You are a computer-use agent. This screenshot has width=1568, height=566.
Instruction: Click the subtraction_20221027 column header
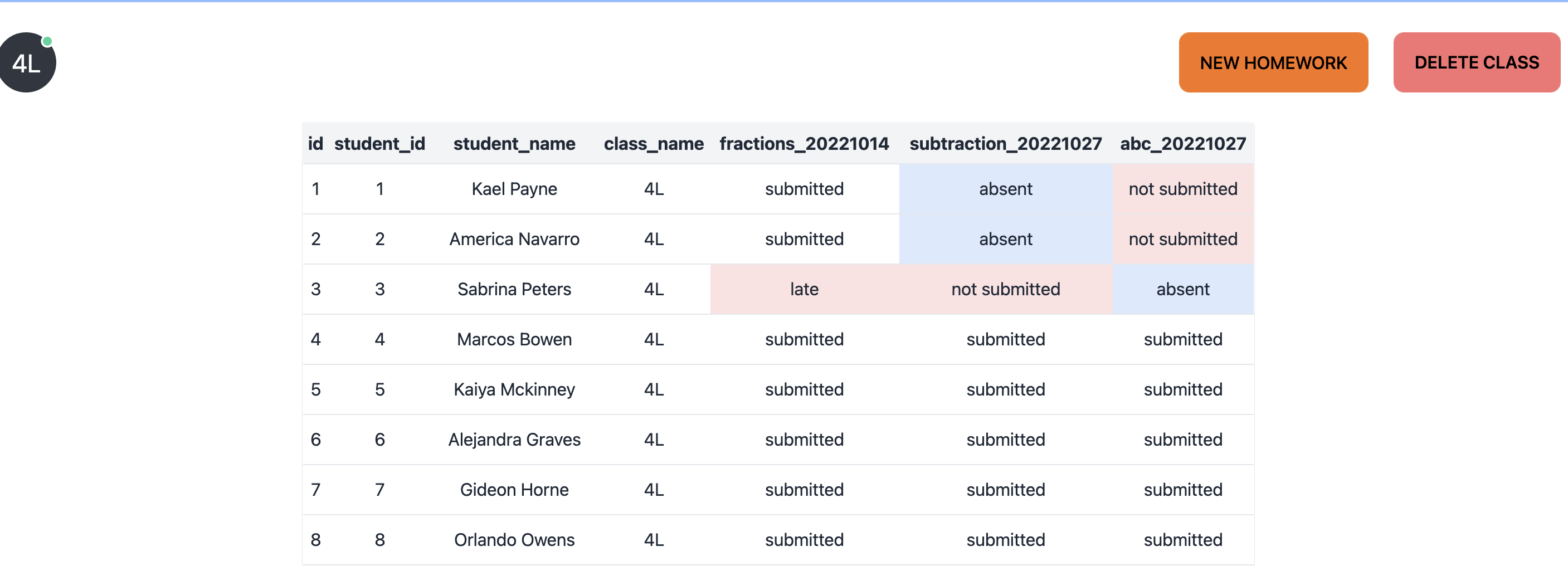tap(1005, 144)
